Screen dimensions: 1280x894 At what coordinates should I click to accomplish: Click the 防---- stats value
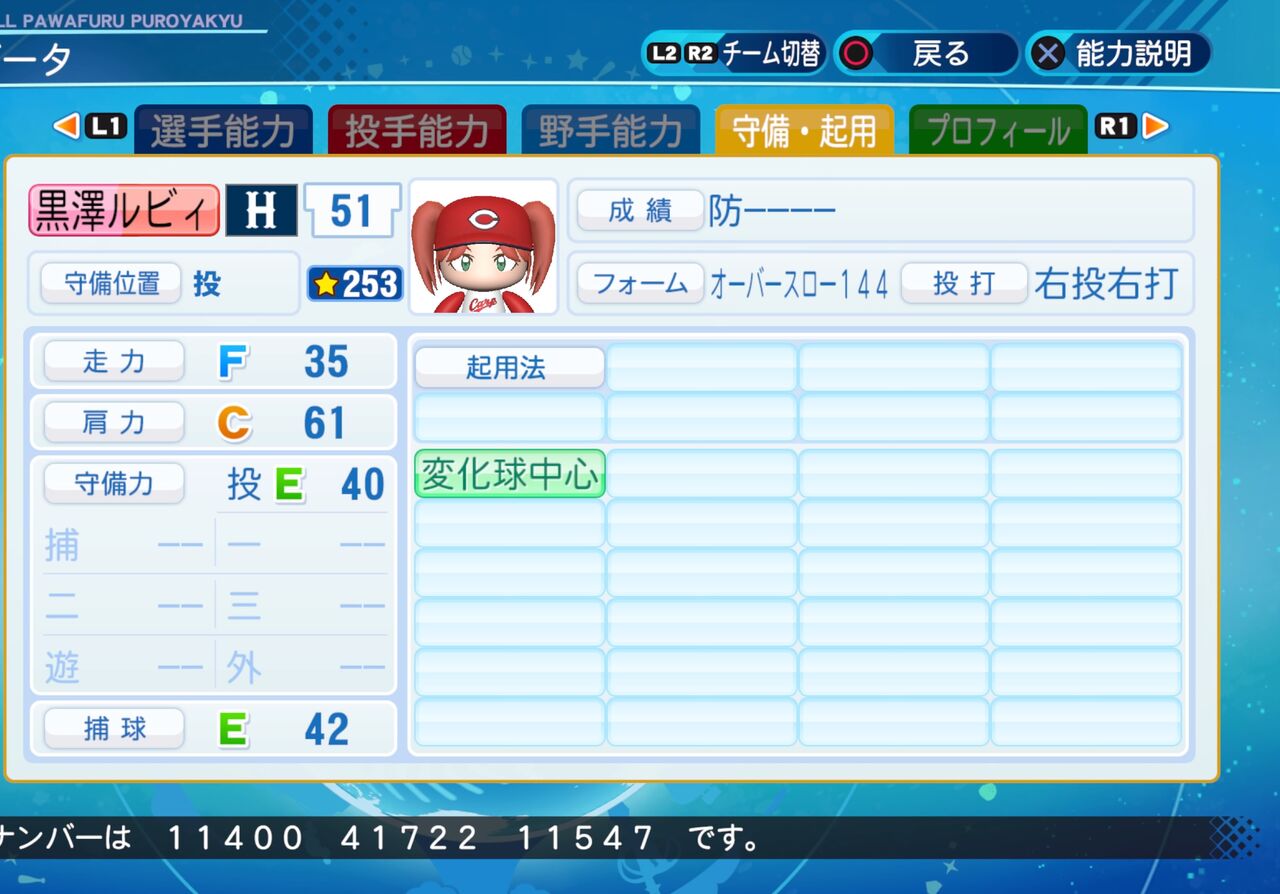(772, 211)
